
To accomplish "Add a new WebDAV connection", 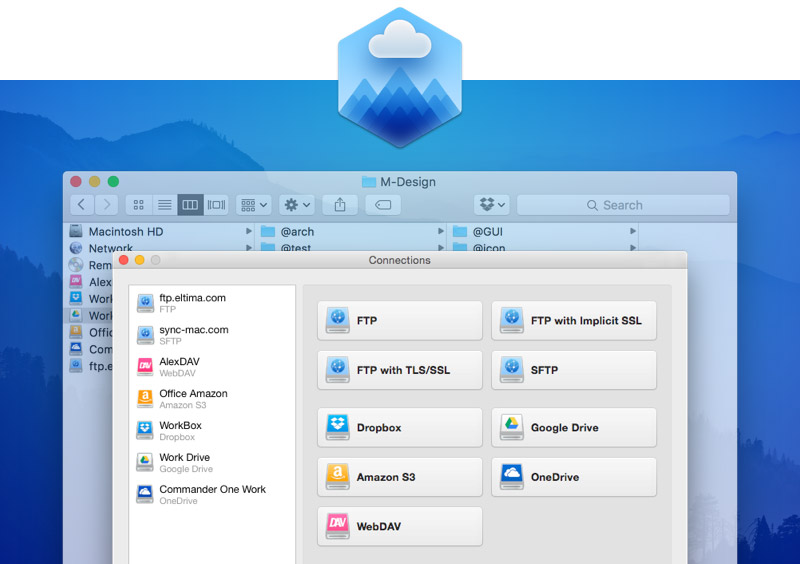I will [x=399, y=526].
